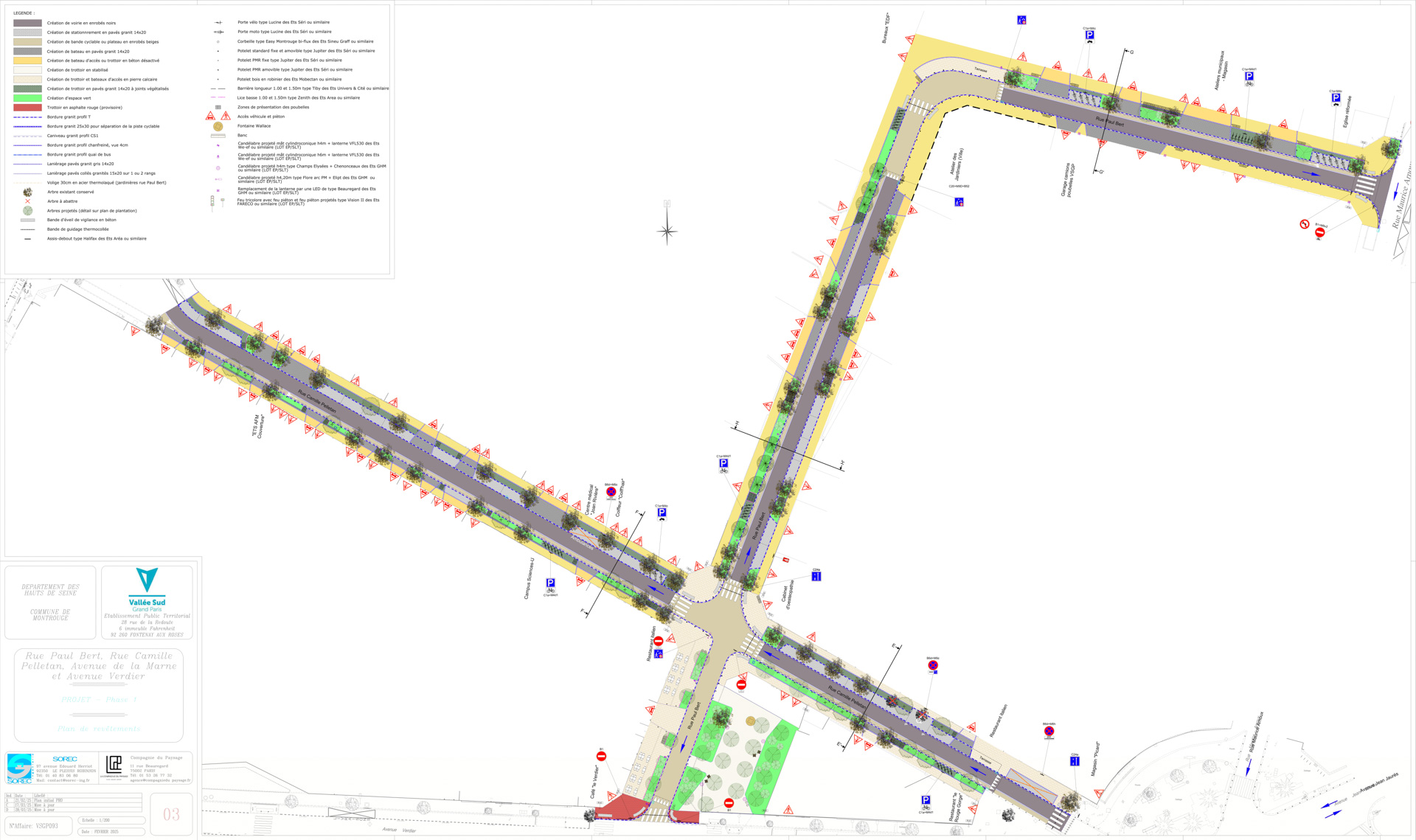Click the 'Arbre existant conservé' tree symbol
1416x840 pixels.
(28, 192)
